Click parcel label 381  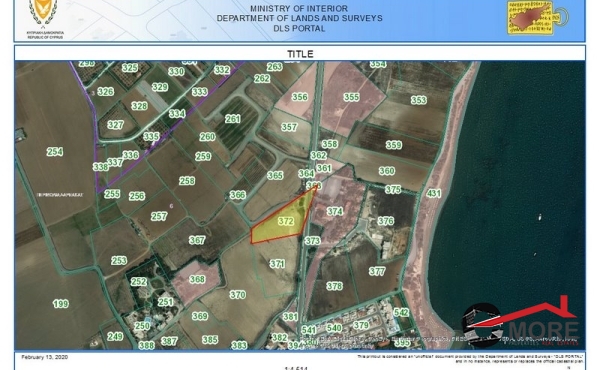(290, 317)
